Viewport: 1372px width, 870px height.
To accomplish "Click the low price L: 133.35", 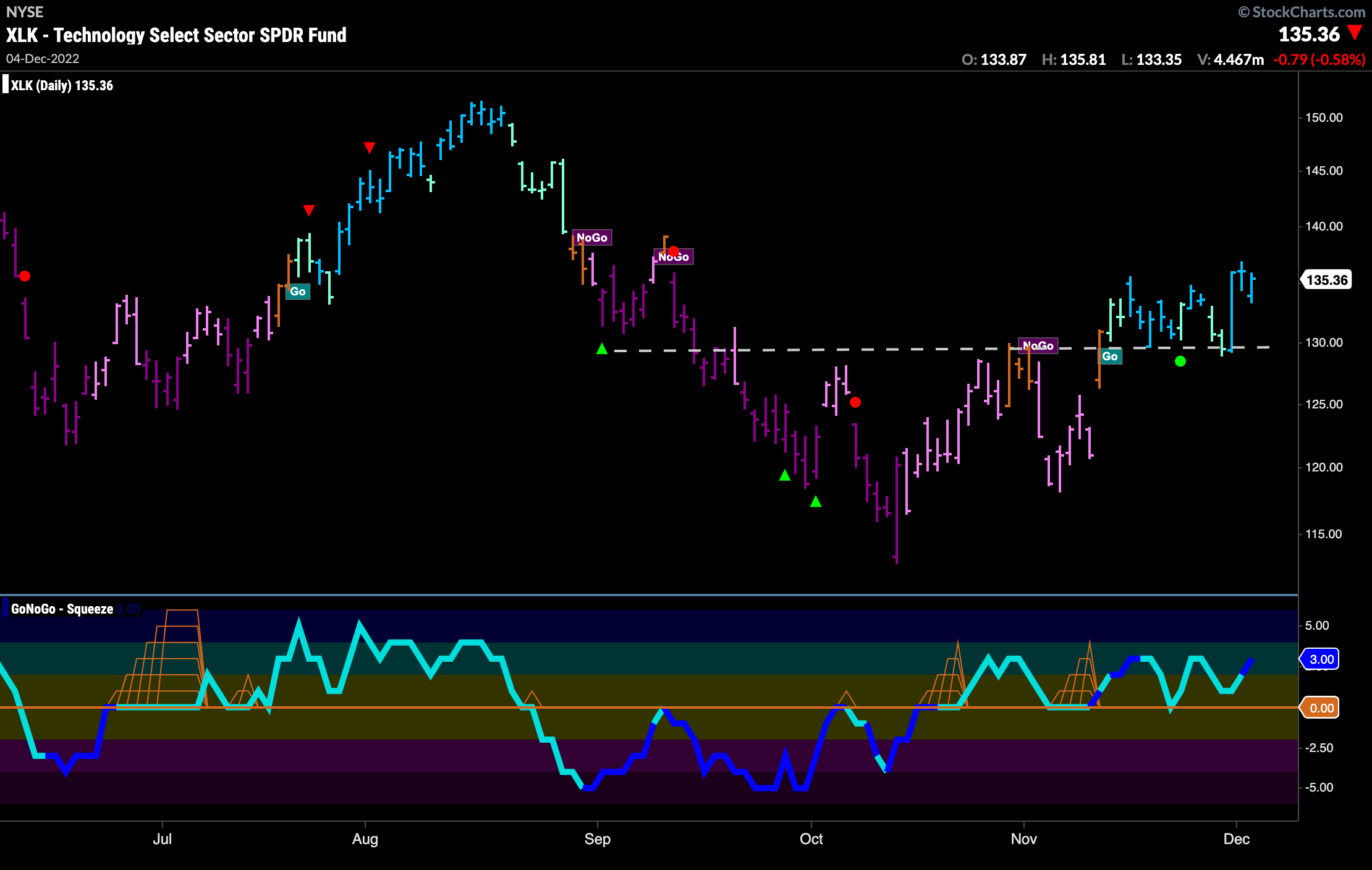I will pos(1151,60).
